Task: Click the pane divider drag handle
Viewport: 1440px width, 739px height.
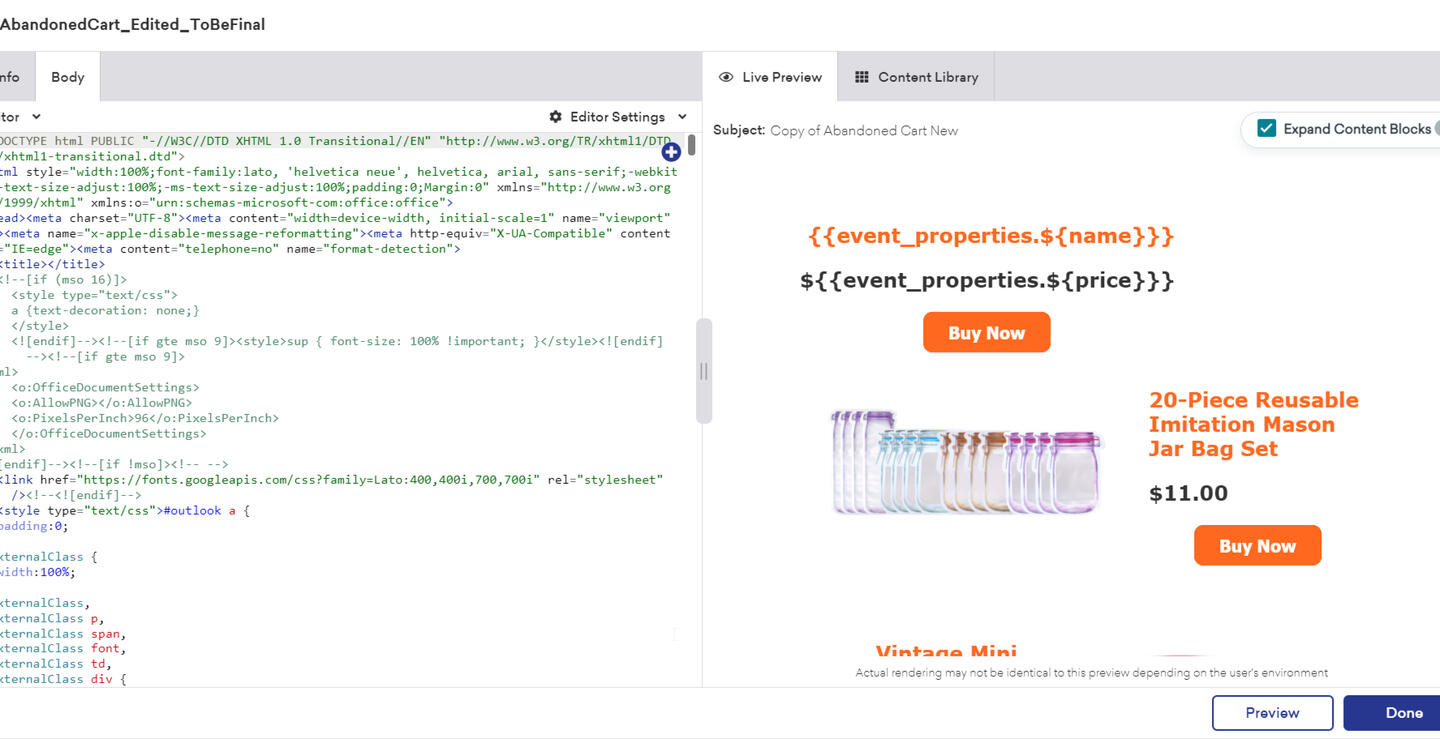Action: point(704,371)
